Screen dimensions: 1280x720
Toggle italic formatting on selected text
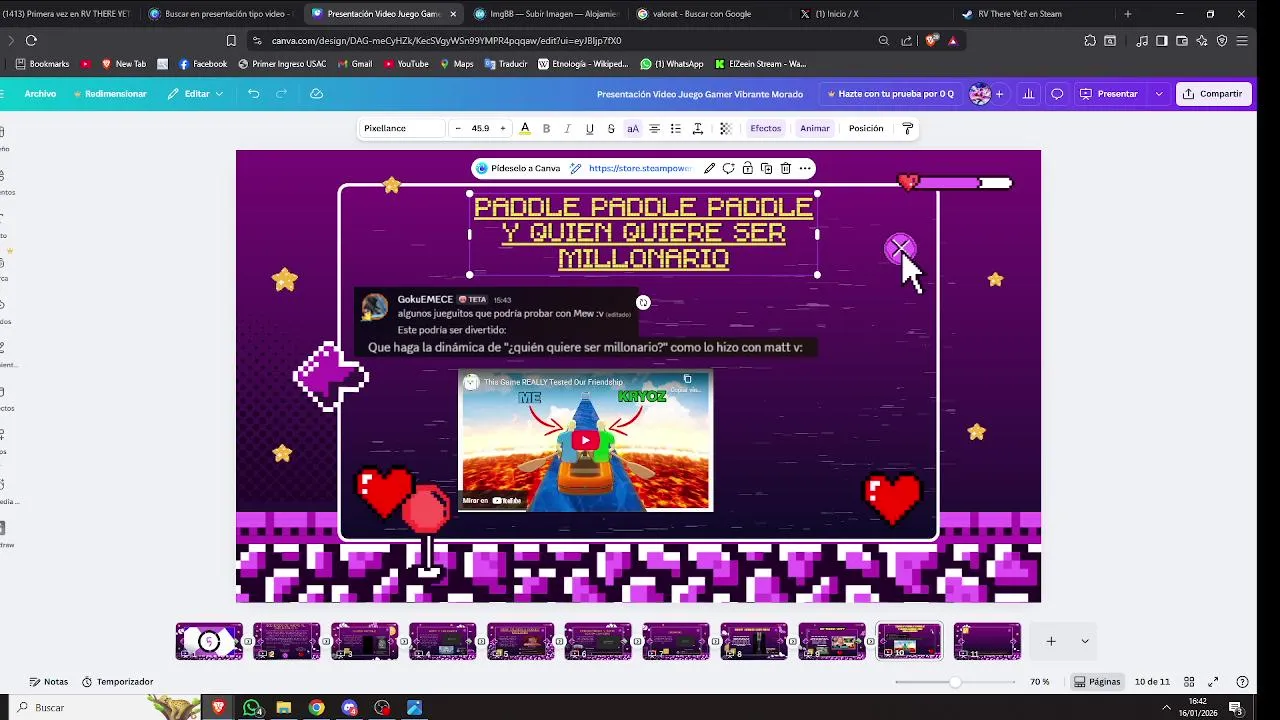[567, 128]
